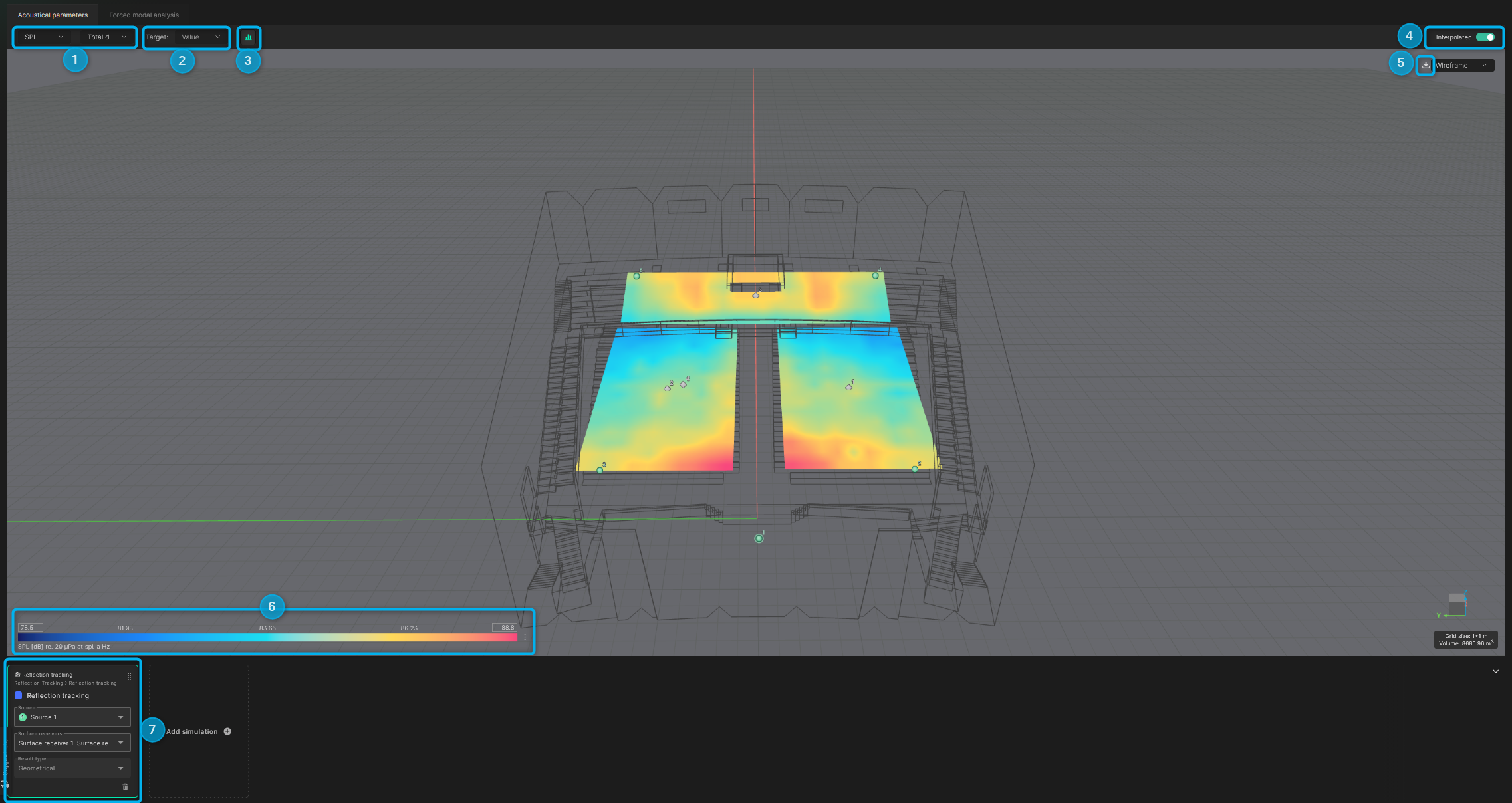Click Add simulation
This screenshot has height=803, width=1512.
(192, 731)
